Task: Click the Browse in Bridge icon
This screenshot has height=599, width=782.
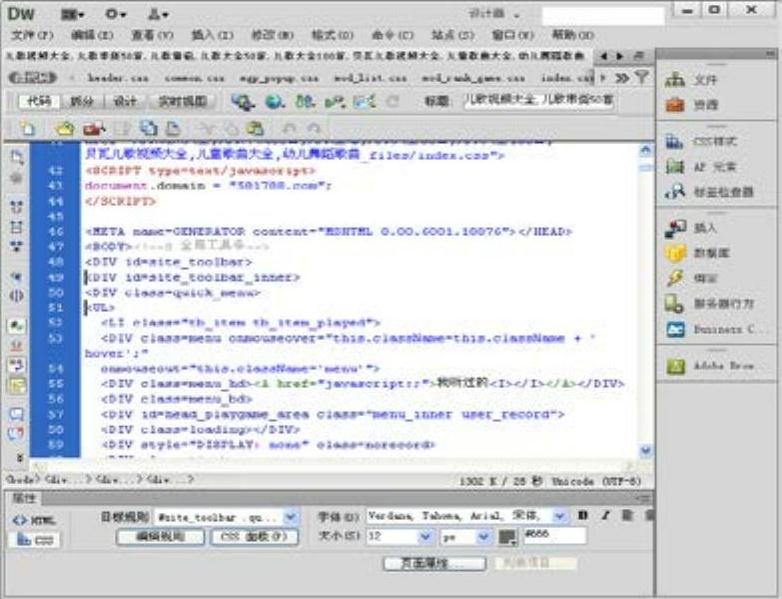Action: tap(94, 129)
